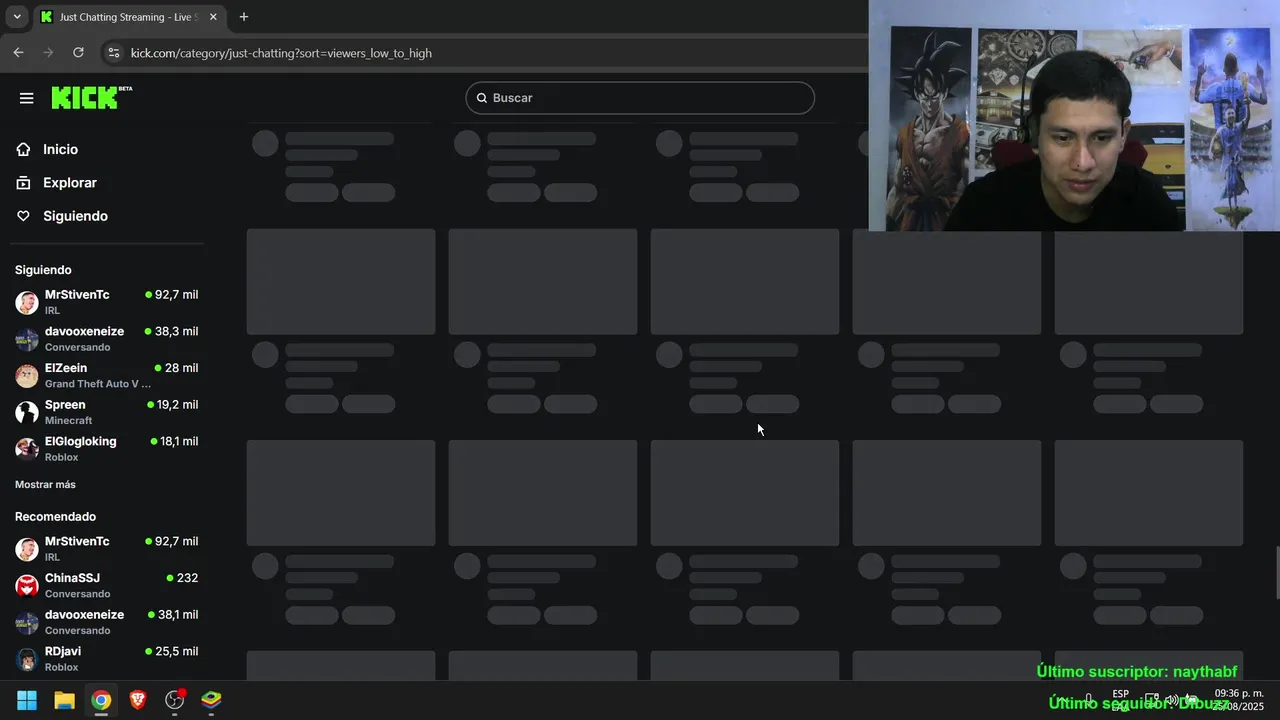Click RDjavi avatar icon
1280x720 pixels.
[x=27, y=659]
